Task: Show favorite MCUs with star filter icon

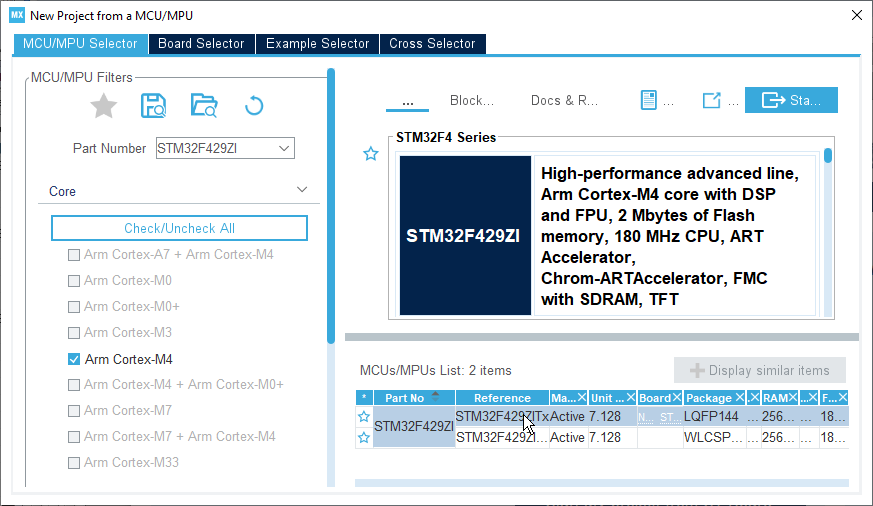Action: [104, 105]
